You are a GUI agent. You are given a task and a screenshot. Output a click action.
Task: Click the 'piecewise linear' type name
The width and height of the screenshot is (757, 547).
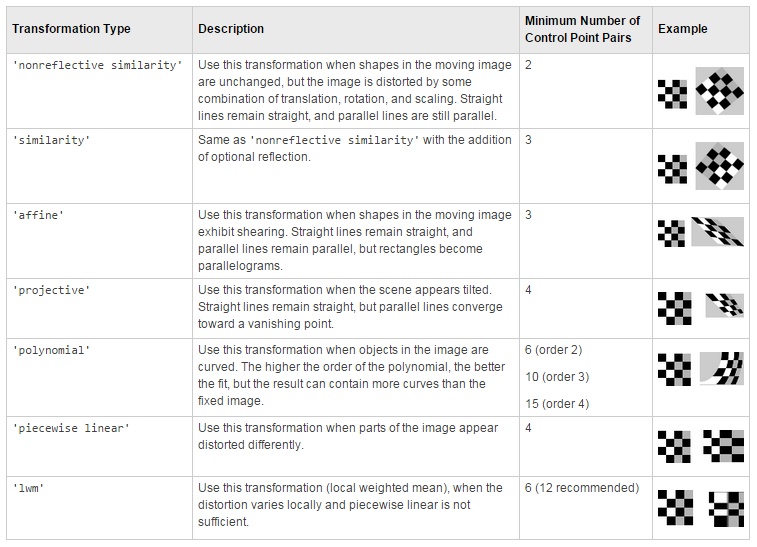tap(71, 428)
